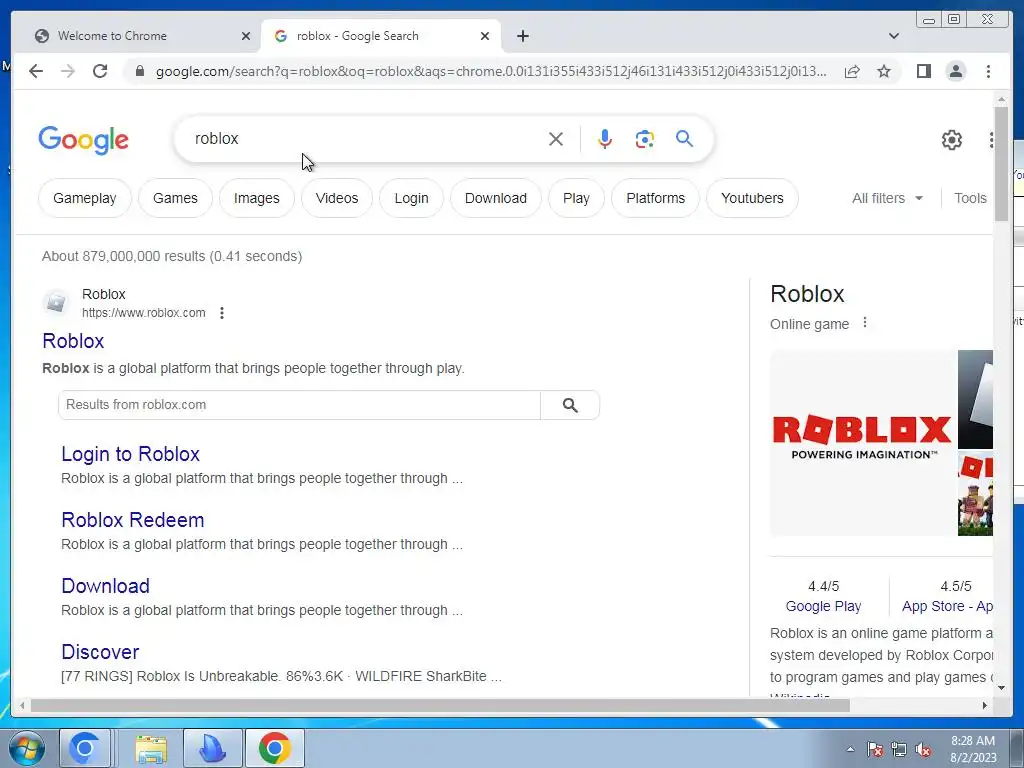Go back to the previous page
1024x768 pixels.
click(36, 71)
